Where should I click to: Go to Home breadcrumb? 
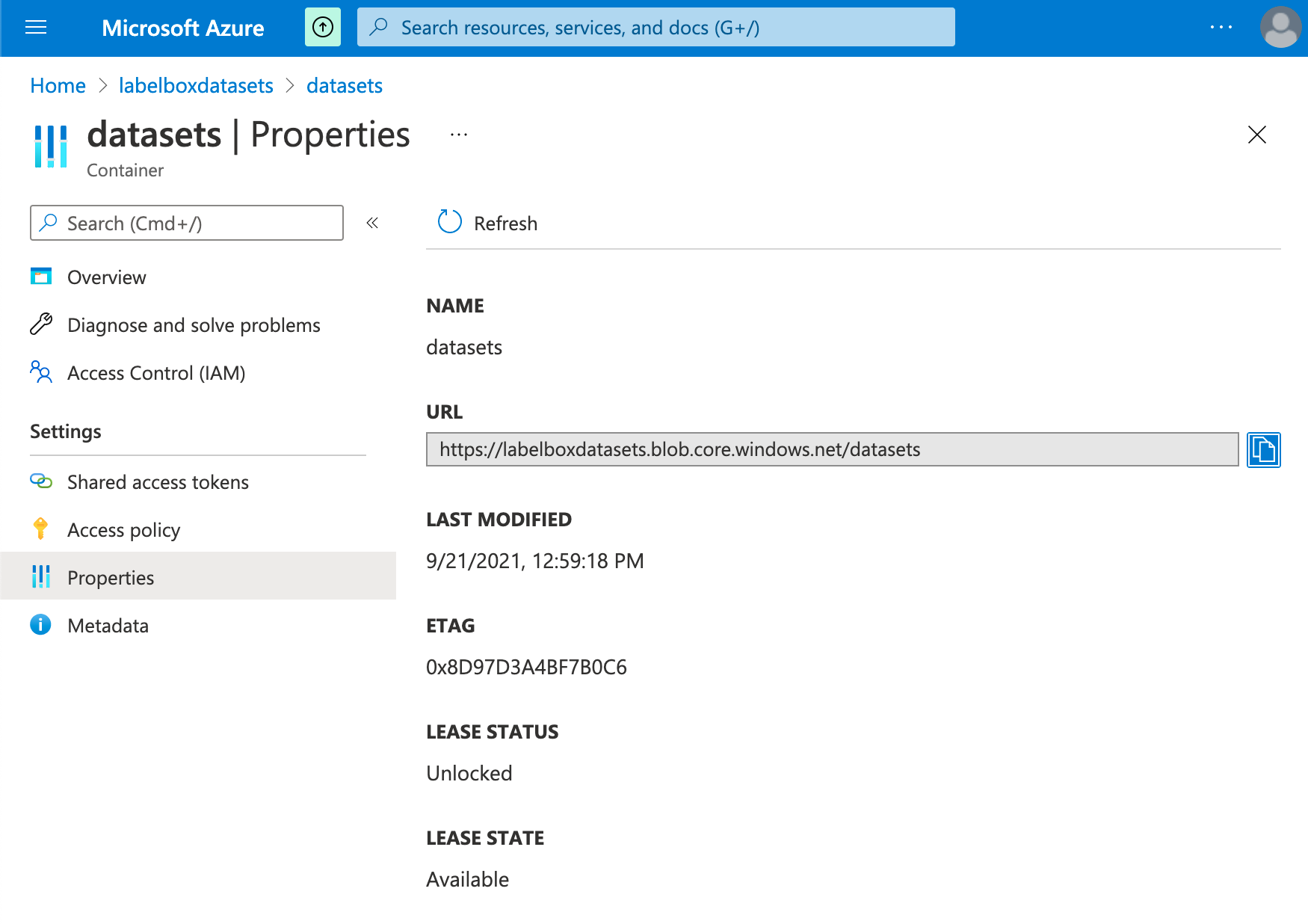tap(58, 86)
